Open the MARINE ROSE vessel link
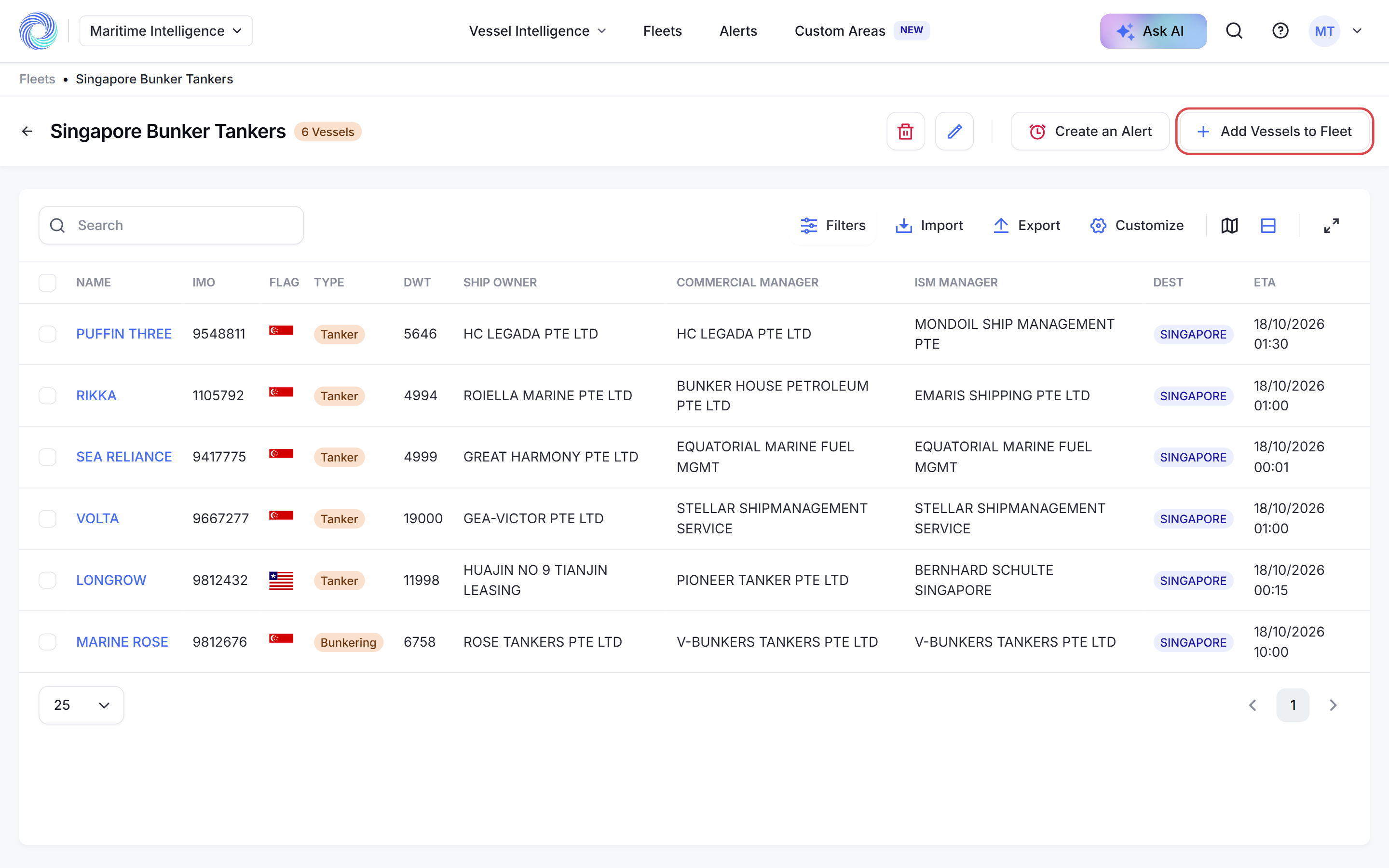This screenshot has height=868, width=1389. pos(122,642)
